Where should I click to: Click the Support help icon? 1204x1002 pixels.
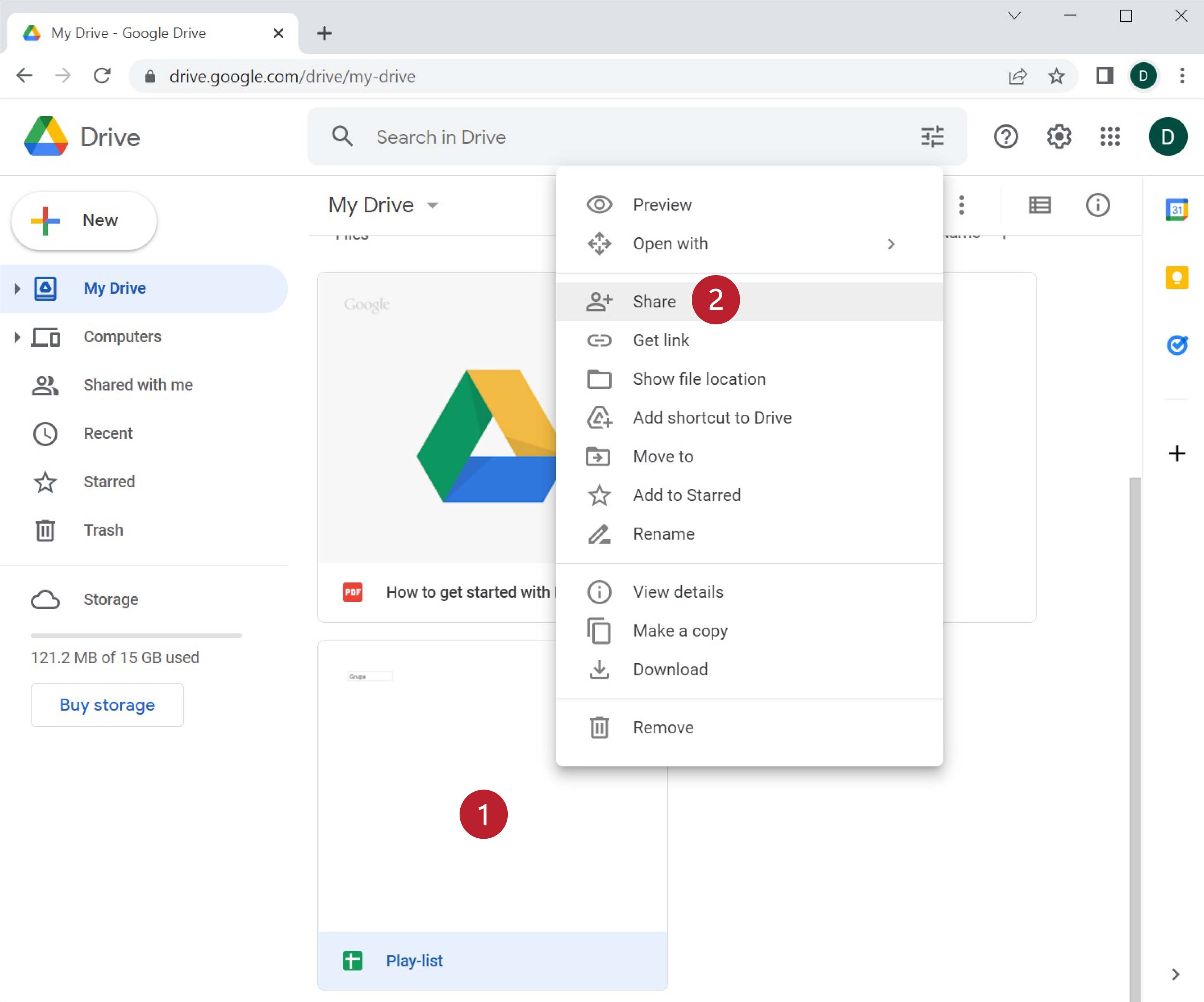[x=1005, y=136]
